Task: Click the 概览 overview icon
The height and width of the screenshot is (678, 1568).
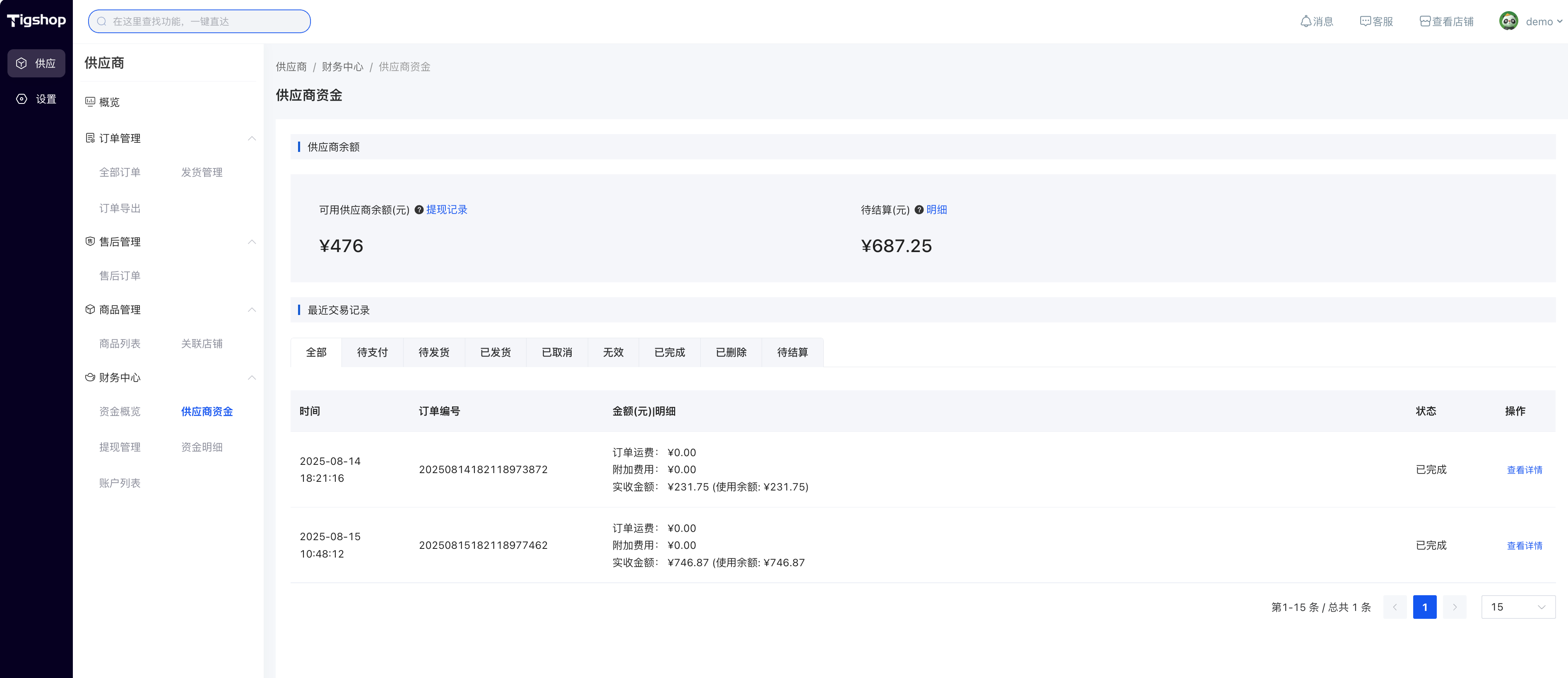Action: coord(90,102)
